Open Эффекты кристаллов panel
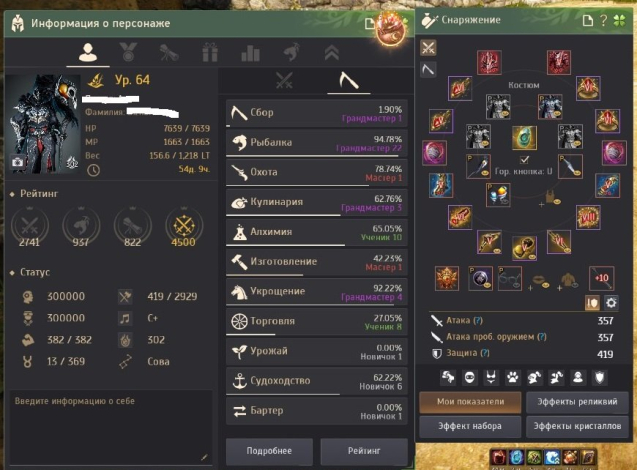Screen dimensions: 637x470 coord(577,426)
